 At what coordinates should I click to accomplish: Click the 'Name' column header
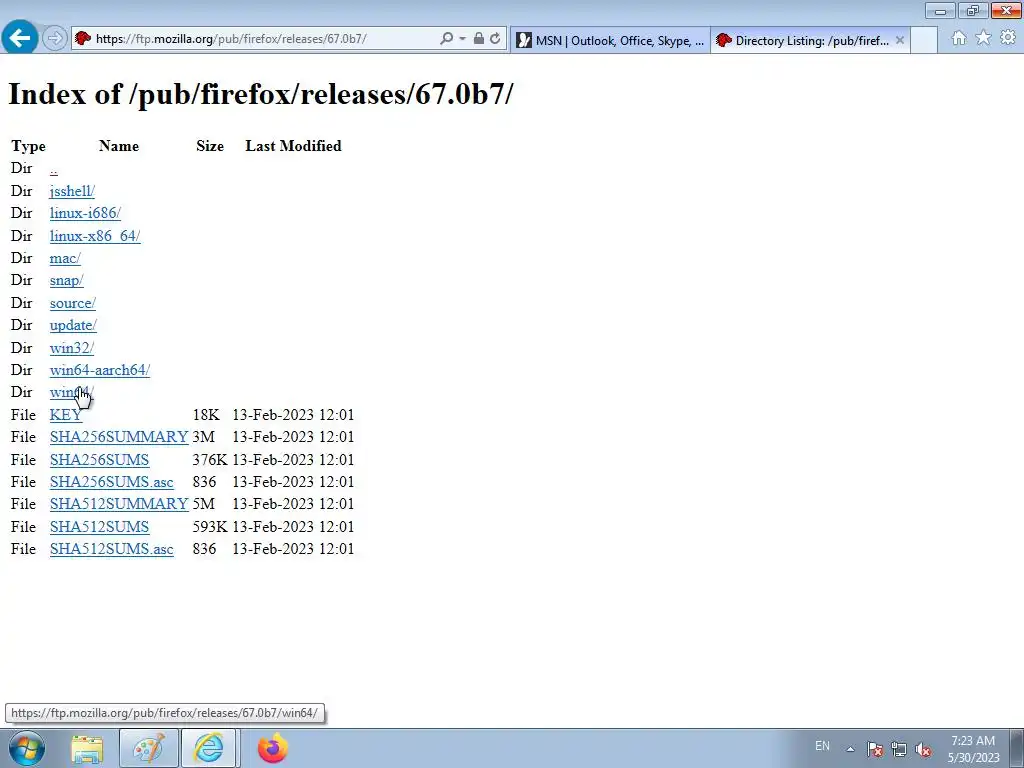pyautogui.click(x=119, y=146)
